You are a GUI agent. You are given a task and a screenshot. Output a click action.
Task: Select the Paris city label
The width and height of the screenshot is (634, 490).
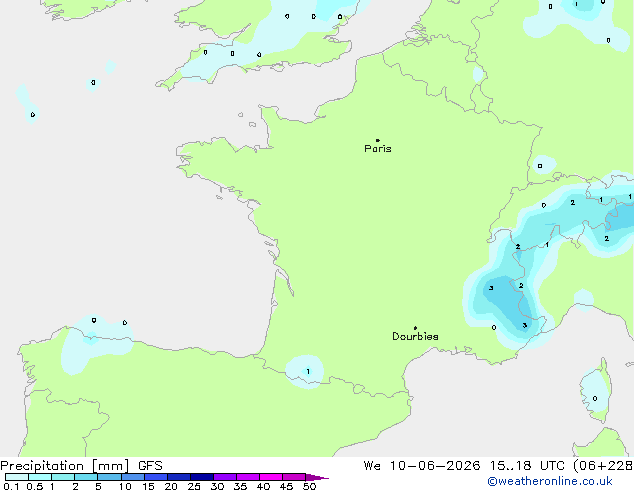[x=378, y=149]
